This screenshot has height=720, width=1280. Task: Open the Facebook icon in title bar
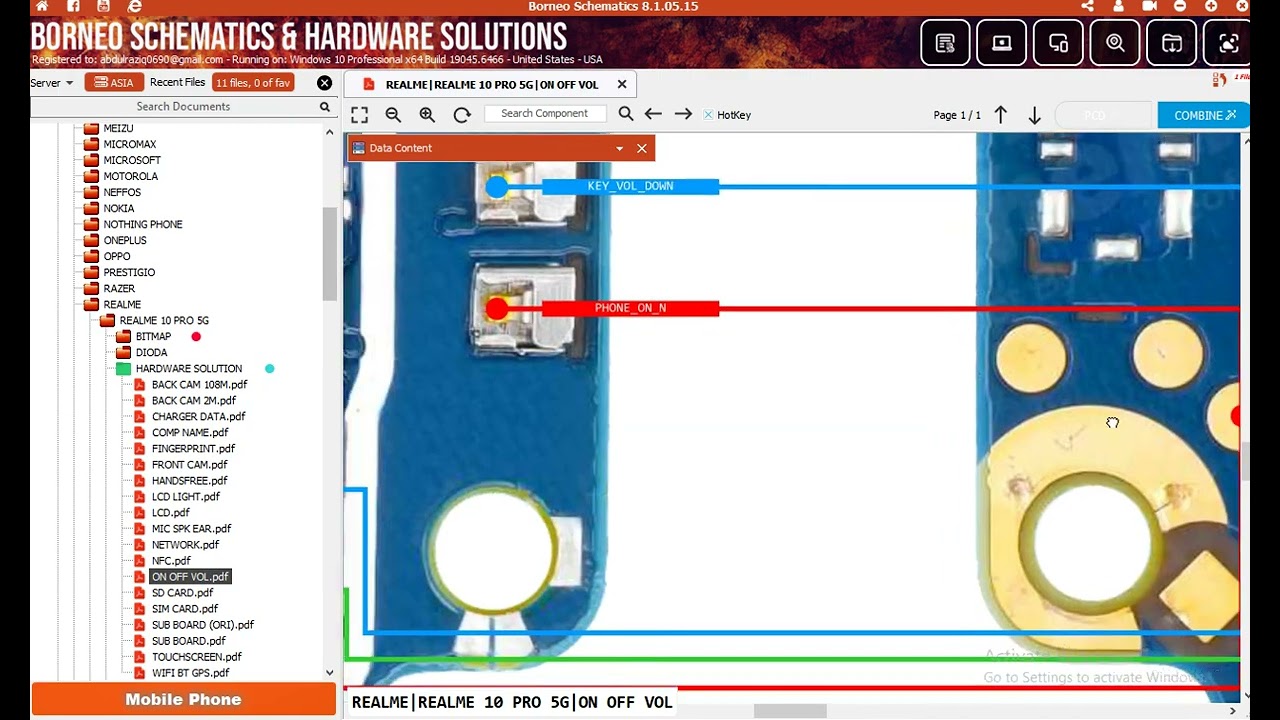pyautogui.click(x=73, y=6)
